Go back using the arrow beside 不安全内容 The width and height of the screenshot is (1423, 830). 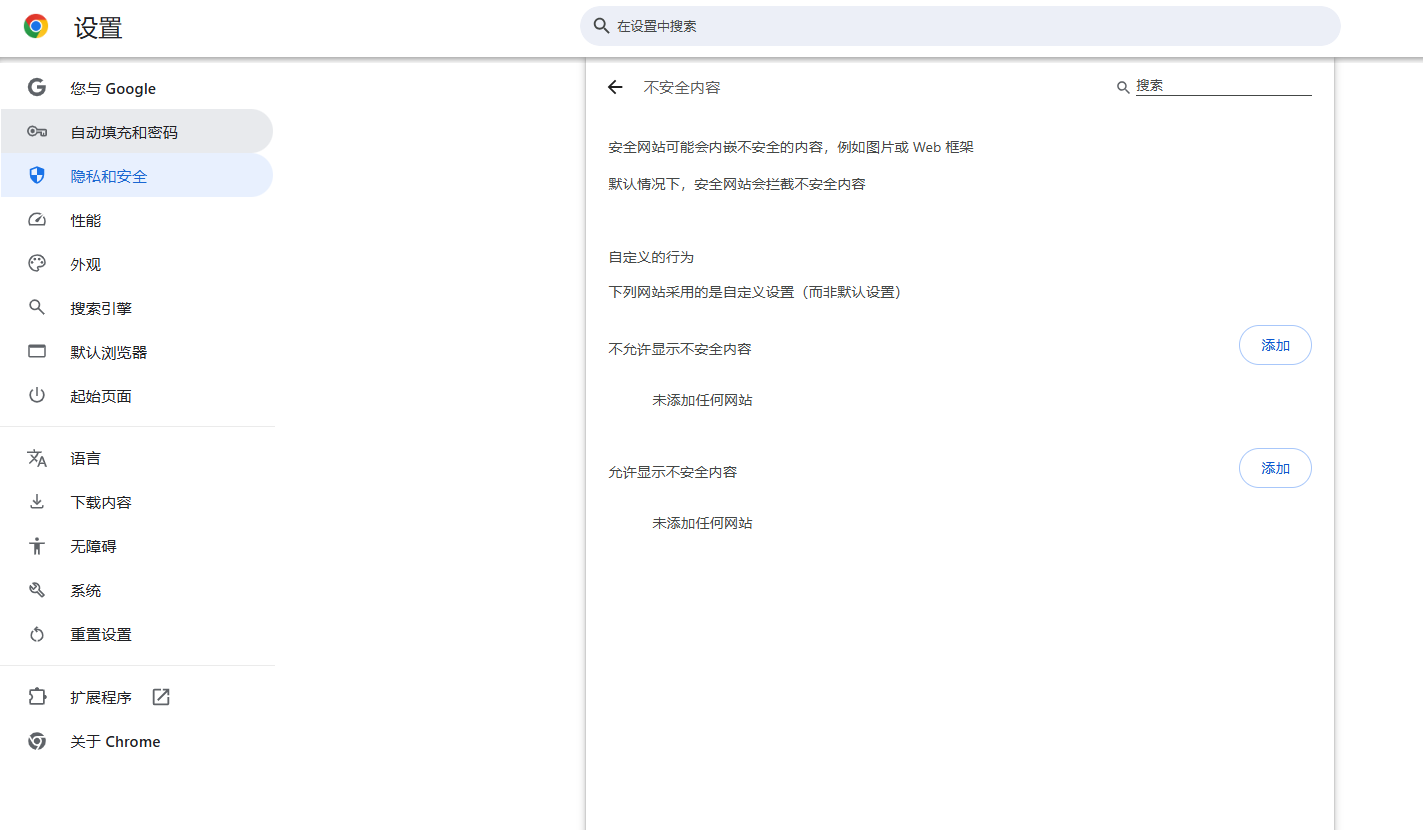[x=615, y=87]
